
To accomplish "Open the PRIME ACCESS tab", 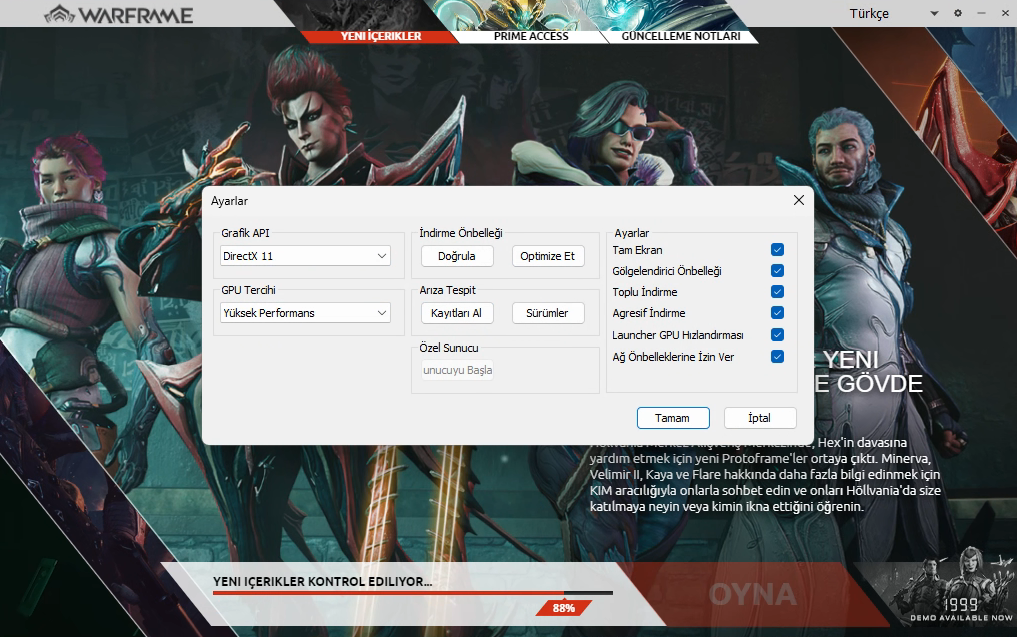I will coord(531,36).
